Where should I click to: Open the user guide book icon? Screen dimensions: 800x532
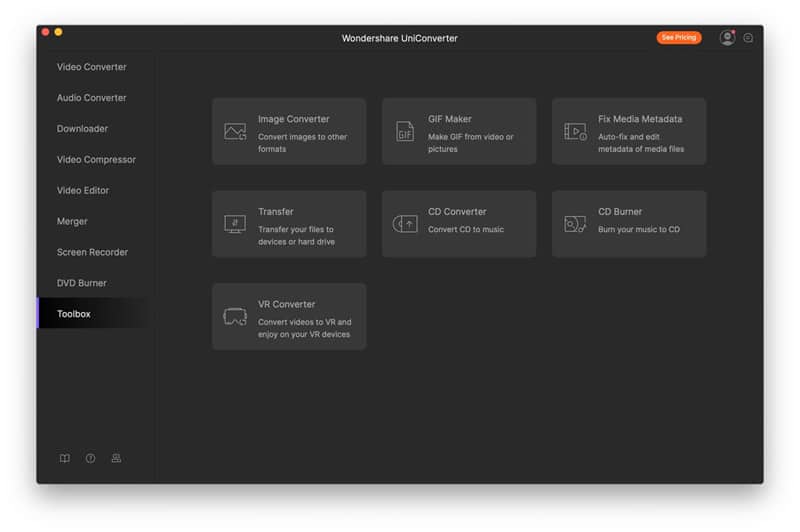tap(65, 458)
